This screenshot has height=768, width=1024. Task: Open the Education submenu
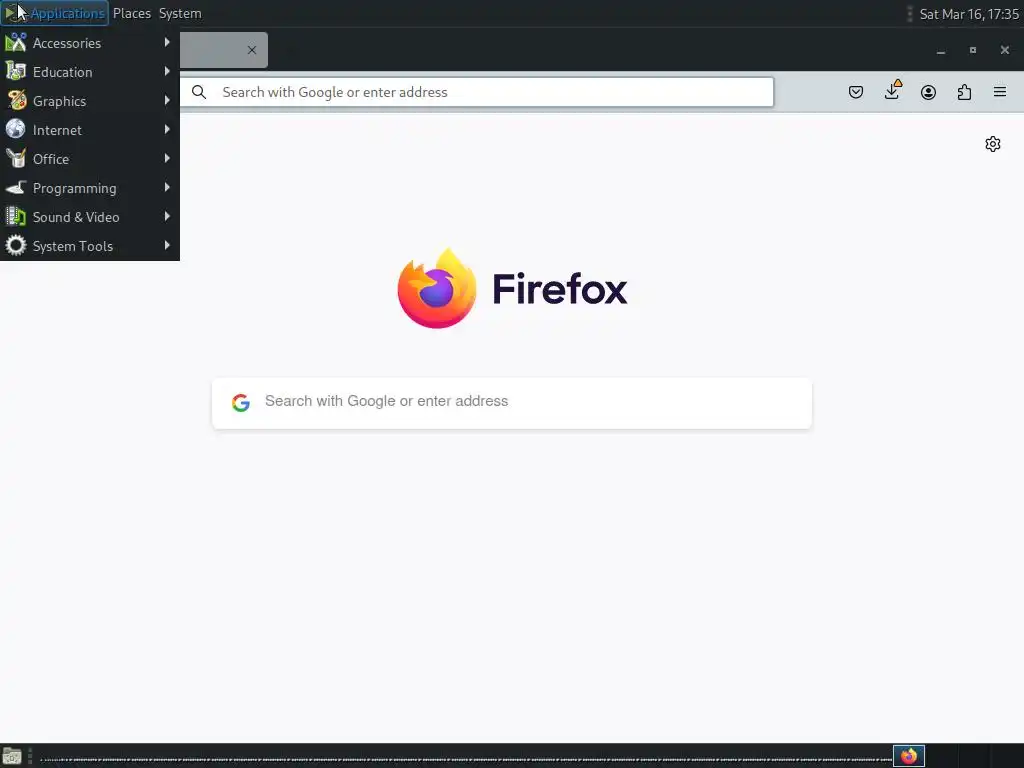89,72
